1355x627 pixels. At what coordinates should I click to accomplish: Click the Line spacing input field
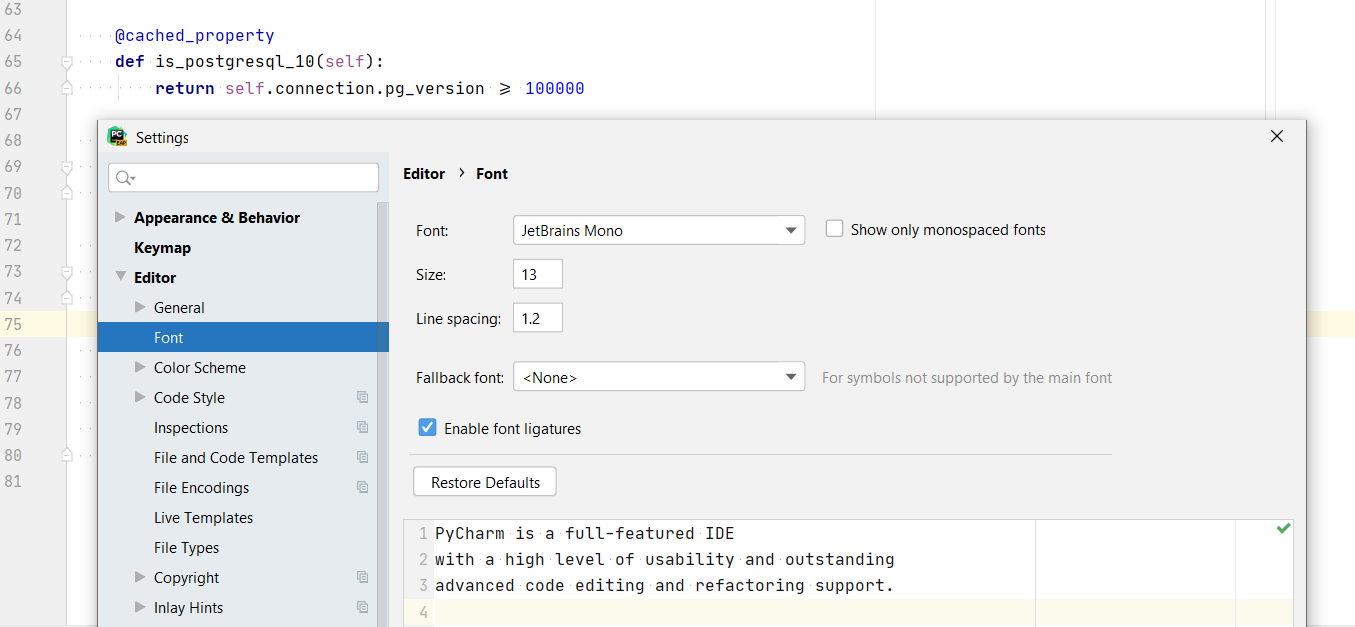pyautogui.click(x=538, y=318)
